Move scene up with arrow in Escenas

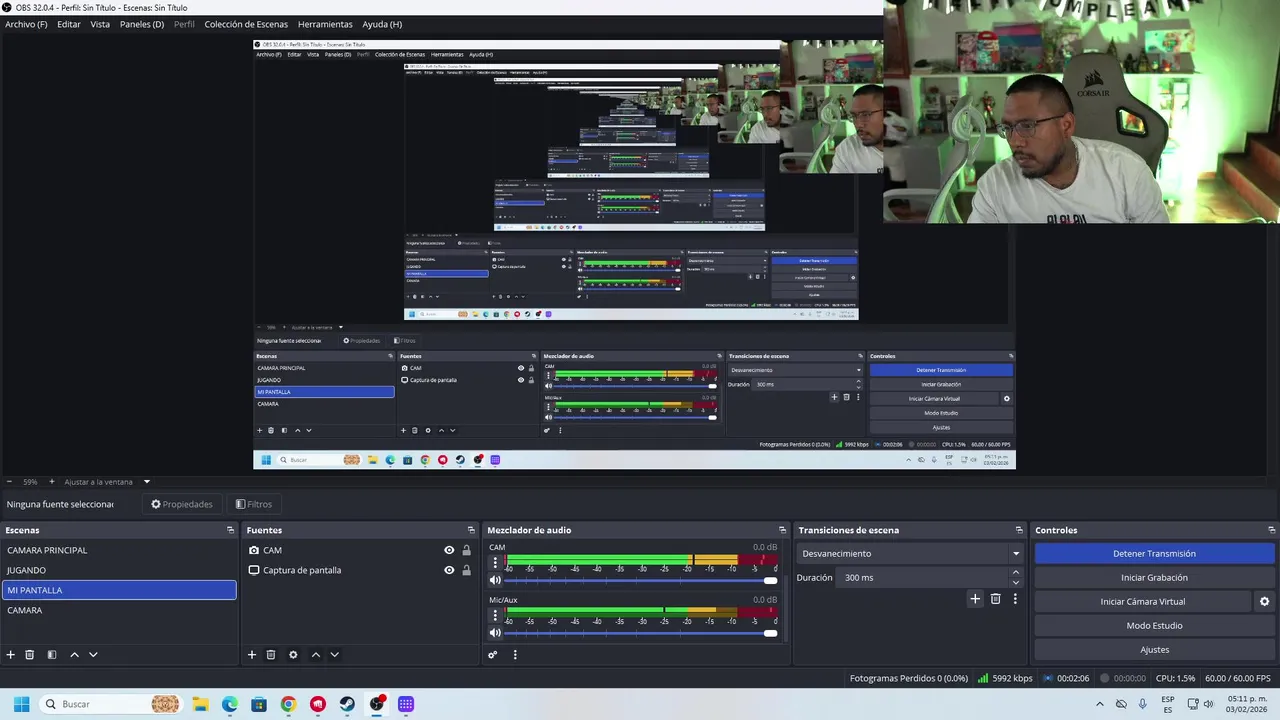pos(74,655)
